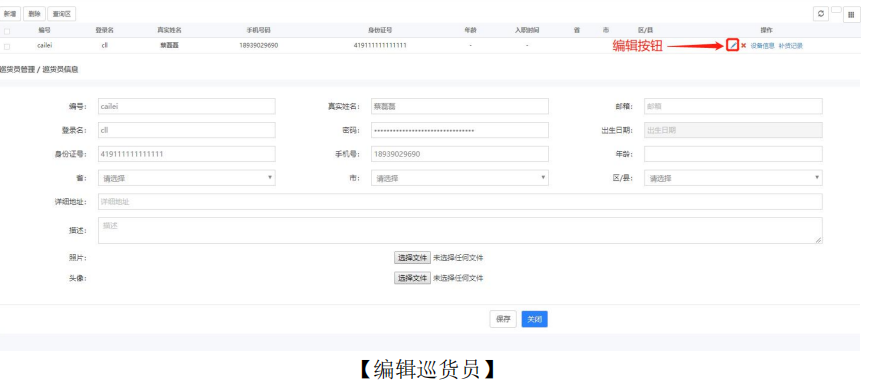Click the 描述 description textarea
Viewport: 878px width, 383px height.
(x=460, y=231)
